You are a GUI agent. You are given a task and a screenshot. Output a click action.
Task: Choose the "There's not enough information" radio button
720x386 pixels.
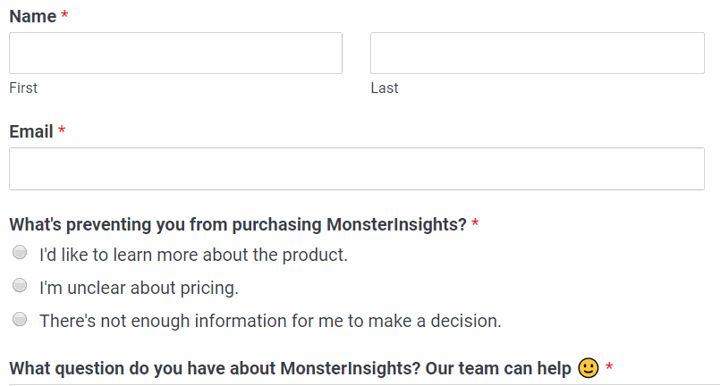20,319
